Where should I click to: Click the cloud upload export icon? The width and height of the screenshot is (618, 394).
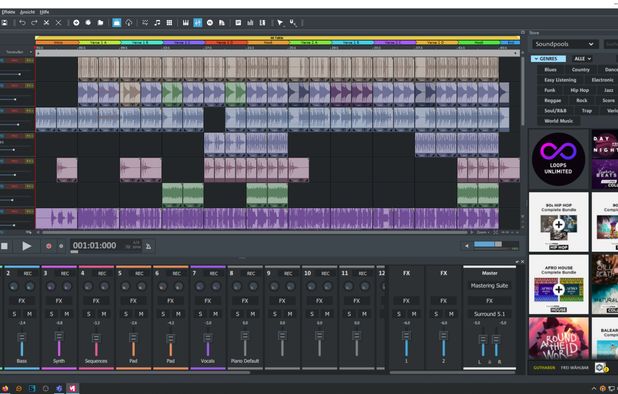pyautogui.click(x=129, y=23)
